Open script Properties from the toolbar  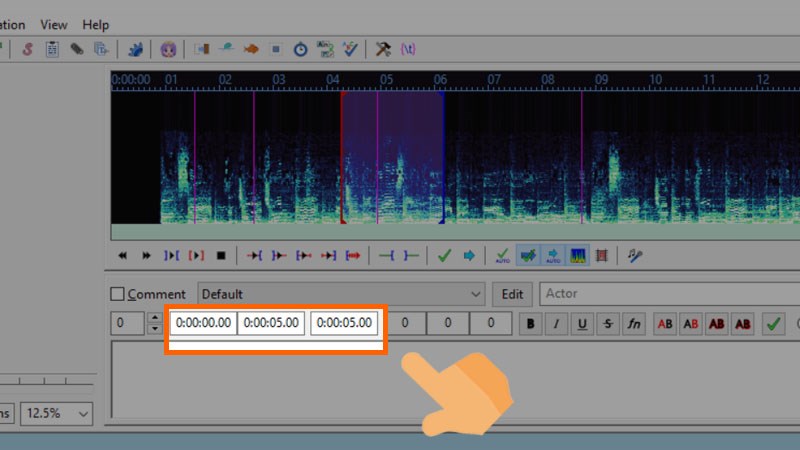click(52, 49)
